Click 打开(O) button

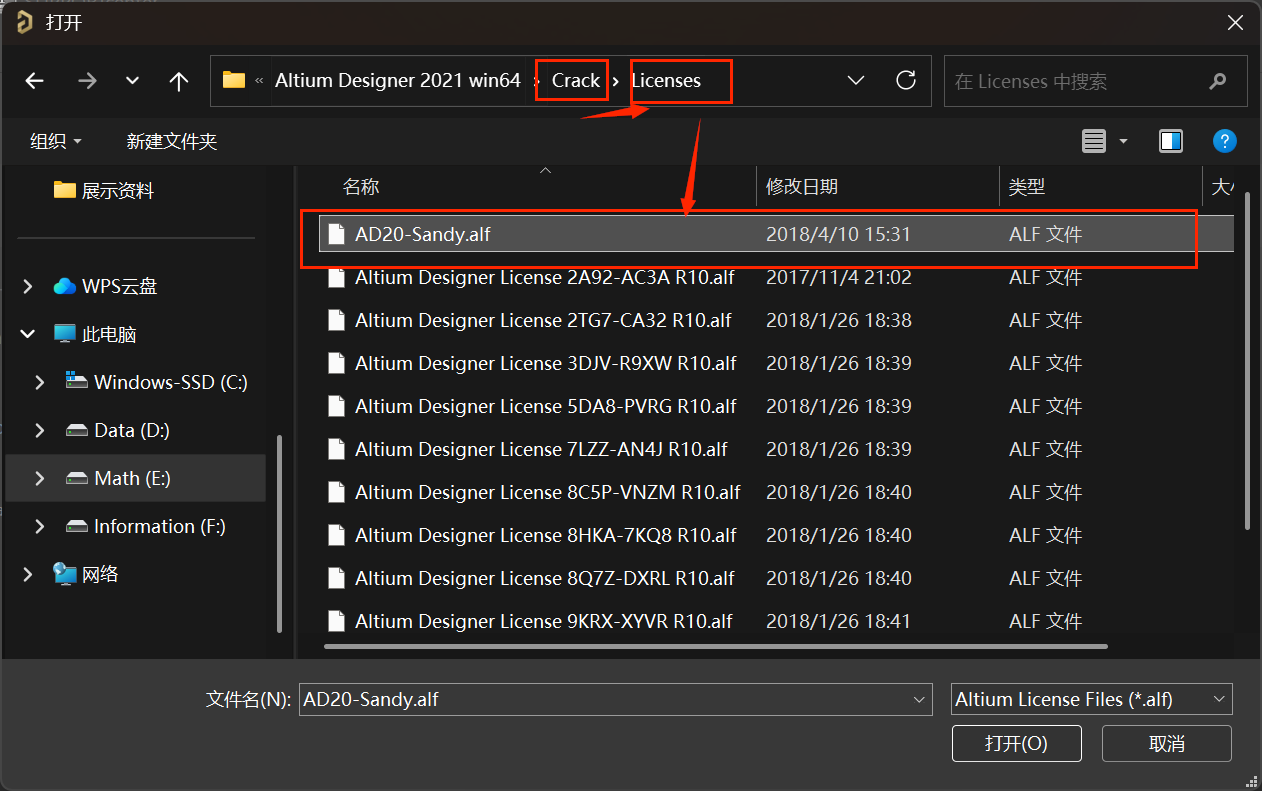tap(1016, 743)
